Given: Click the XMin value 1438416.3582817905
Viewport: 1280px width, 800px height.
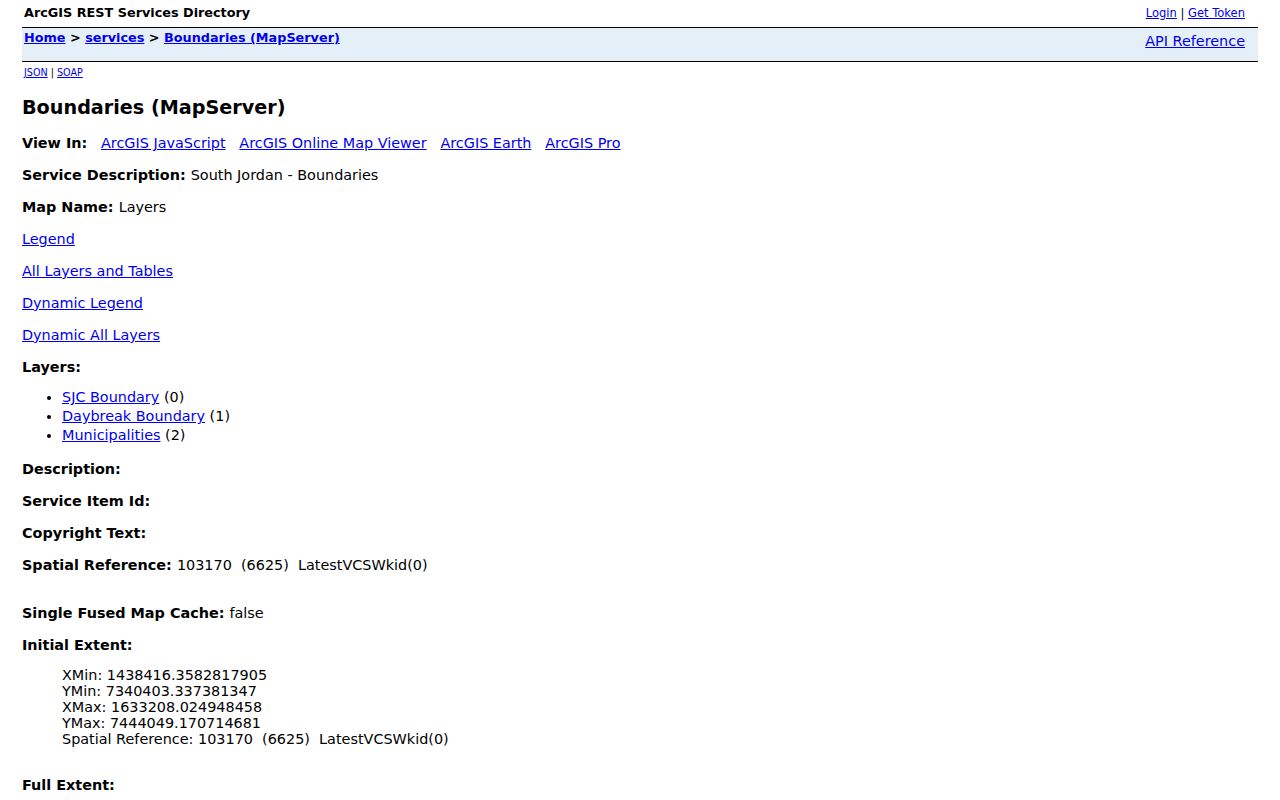Looking at the screenshot, I should pos(187,675).
